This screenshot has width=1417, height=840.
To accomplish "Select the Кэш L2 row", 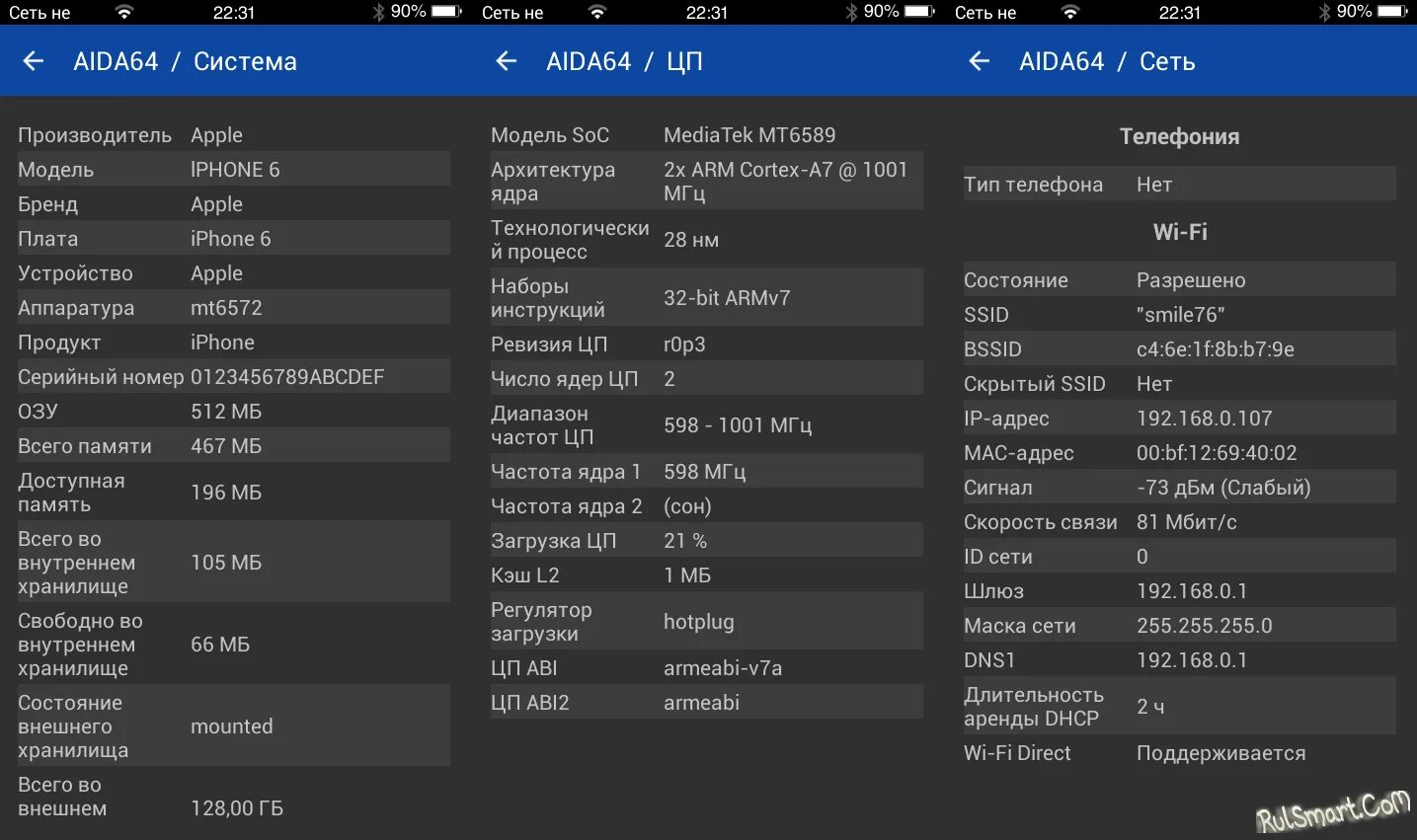I will click(x=707, y=574).
